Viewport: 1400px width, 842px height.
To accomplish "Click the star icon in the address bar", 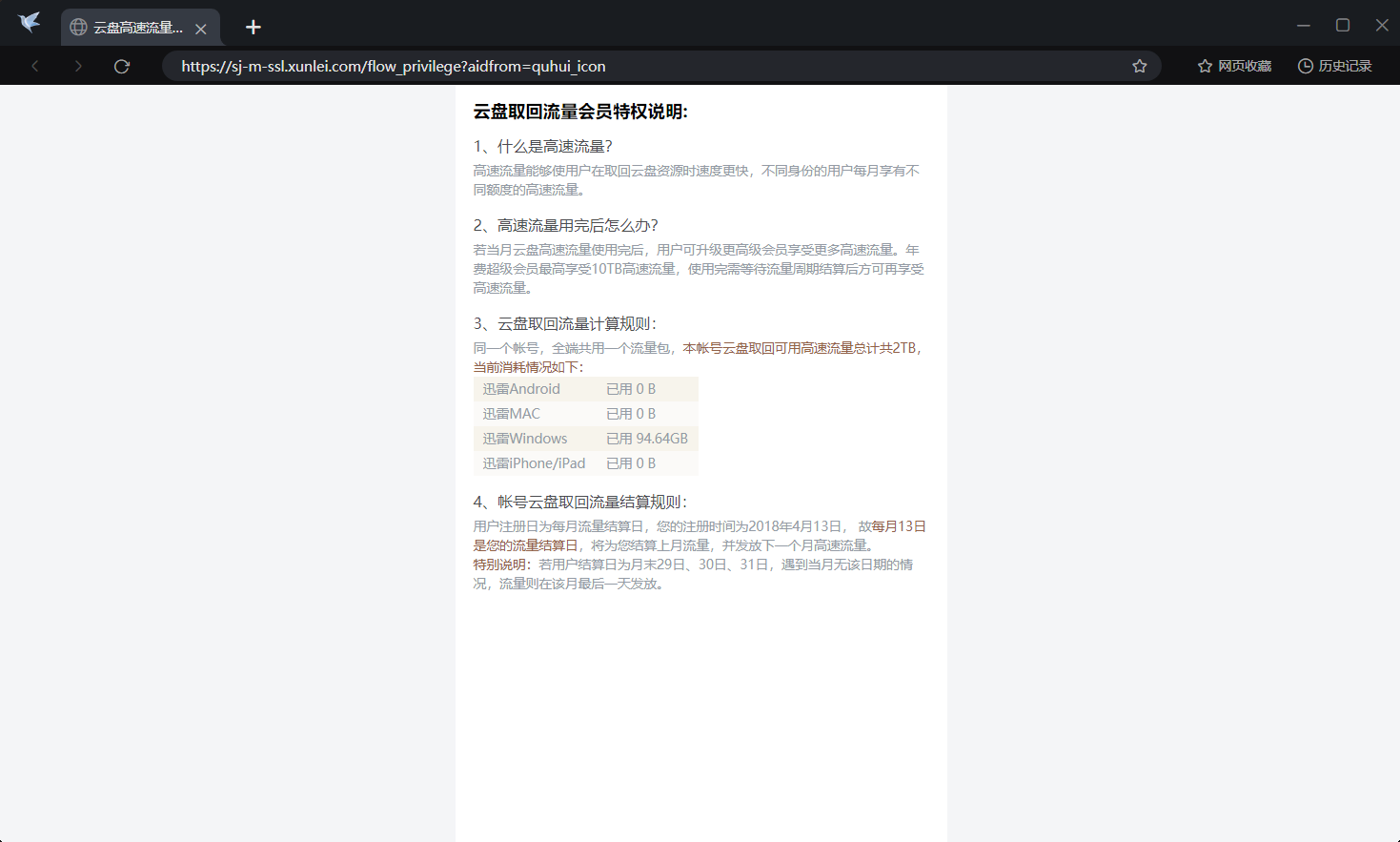I will point(1139,65).
